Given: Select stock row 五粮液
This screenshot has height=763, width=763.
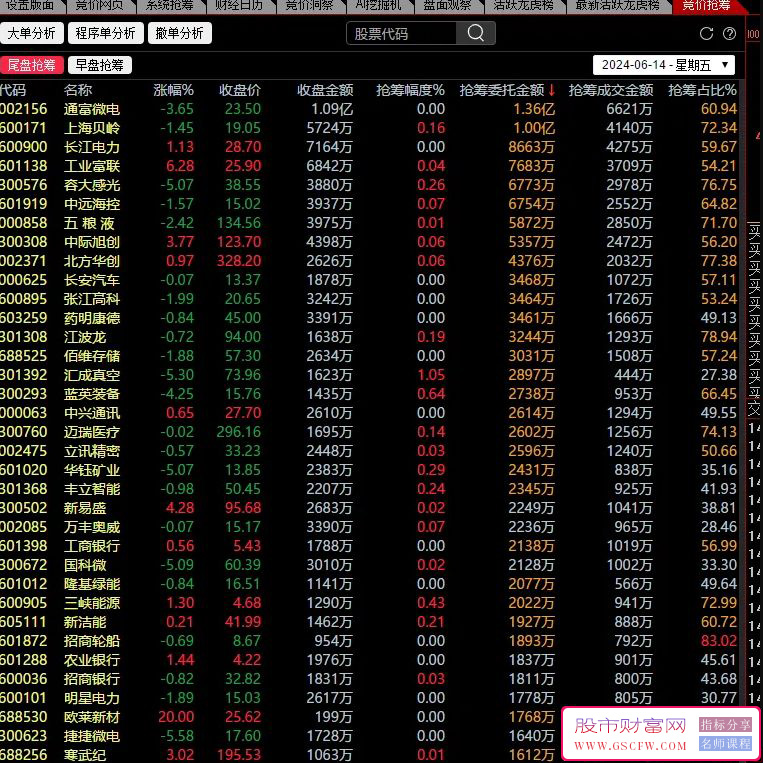Looking at the screenshot, I should point(368,223).
